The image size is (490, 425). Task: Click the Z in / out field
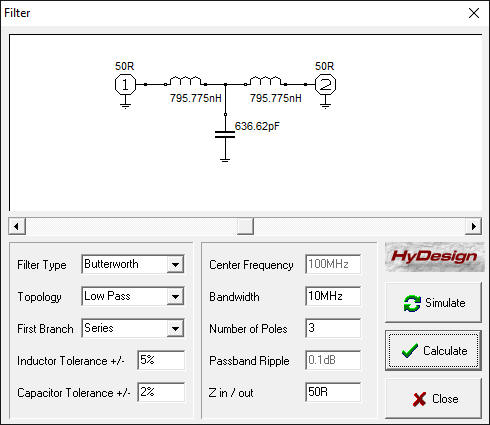pyautogui.click(x=333, y=392)
